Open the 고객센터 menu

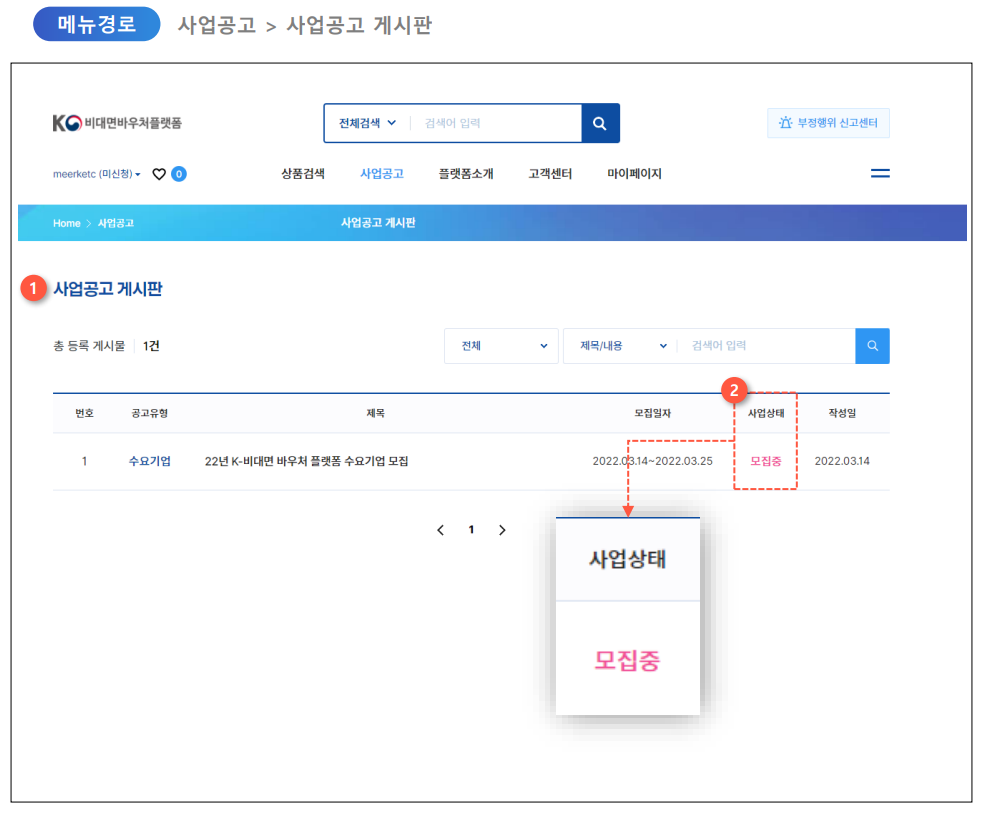tap(550, 173)
